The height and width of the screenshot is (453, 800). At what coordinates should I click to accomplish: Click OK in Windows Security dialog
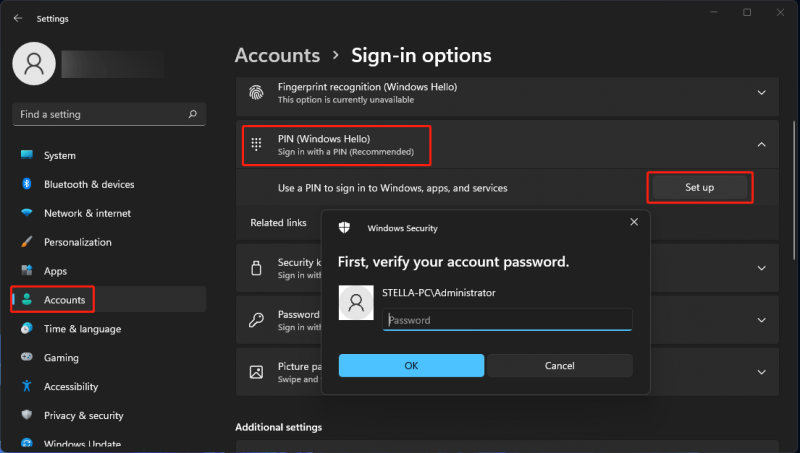click(x=411, y=365)
